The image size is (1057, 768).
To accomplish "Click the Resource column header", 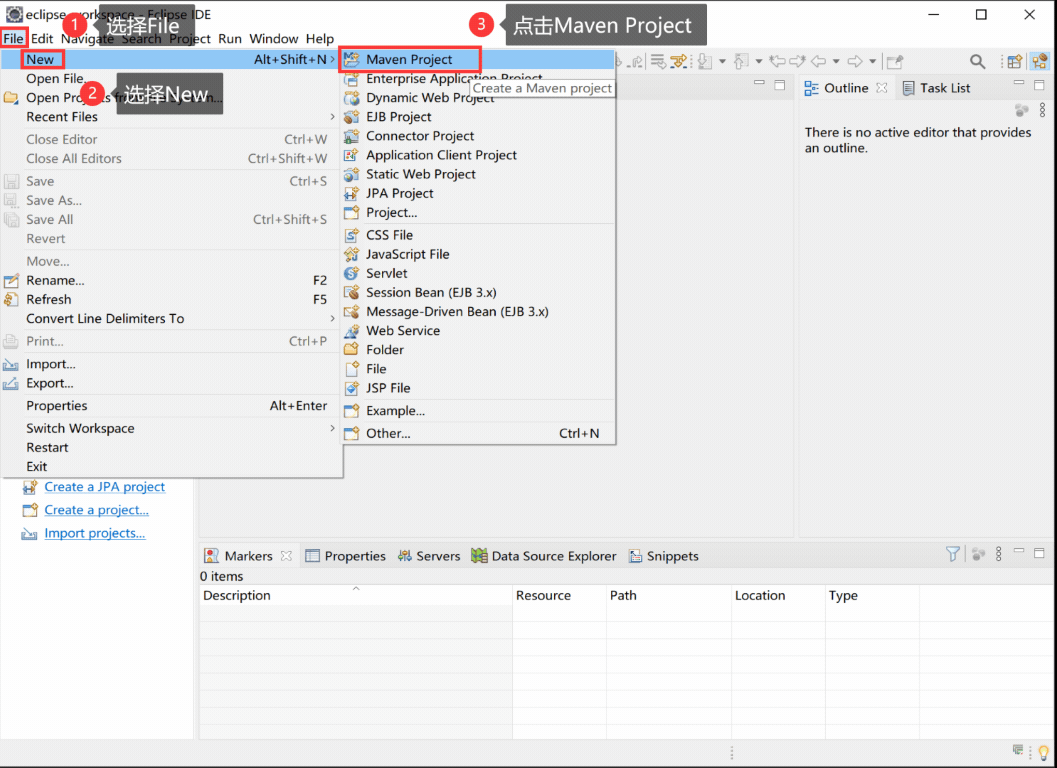I will [x=559, y=595].
